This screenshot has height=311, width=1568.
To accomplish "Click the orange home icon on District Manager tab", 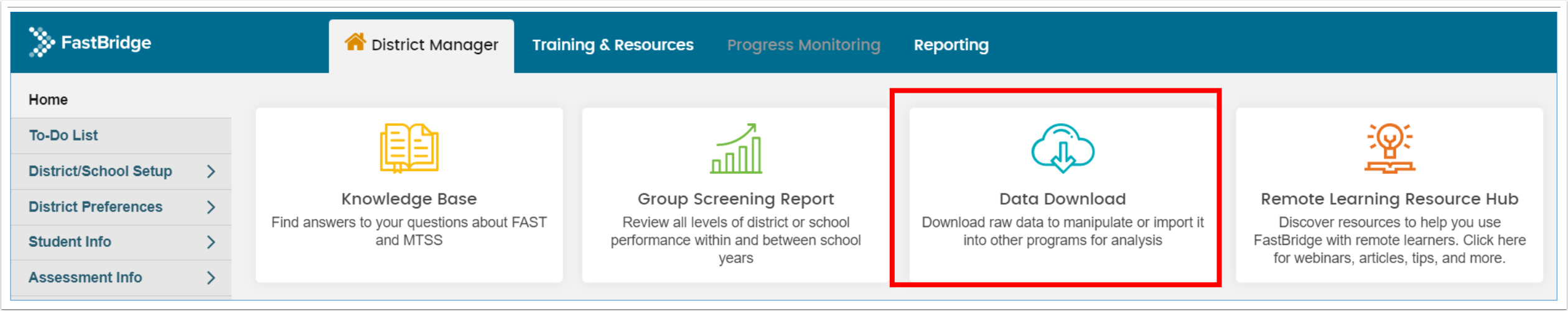I will pyautogui.click(x=355, y=42).
